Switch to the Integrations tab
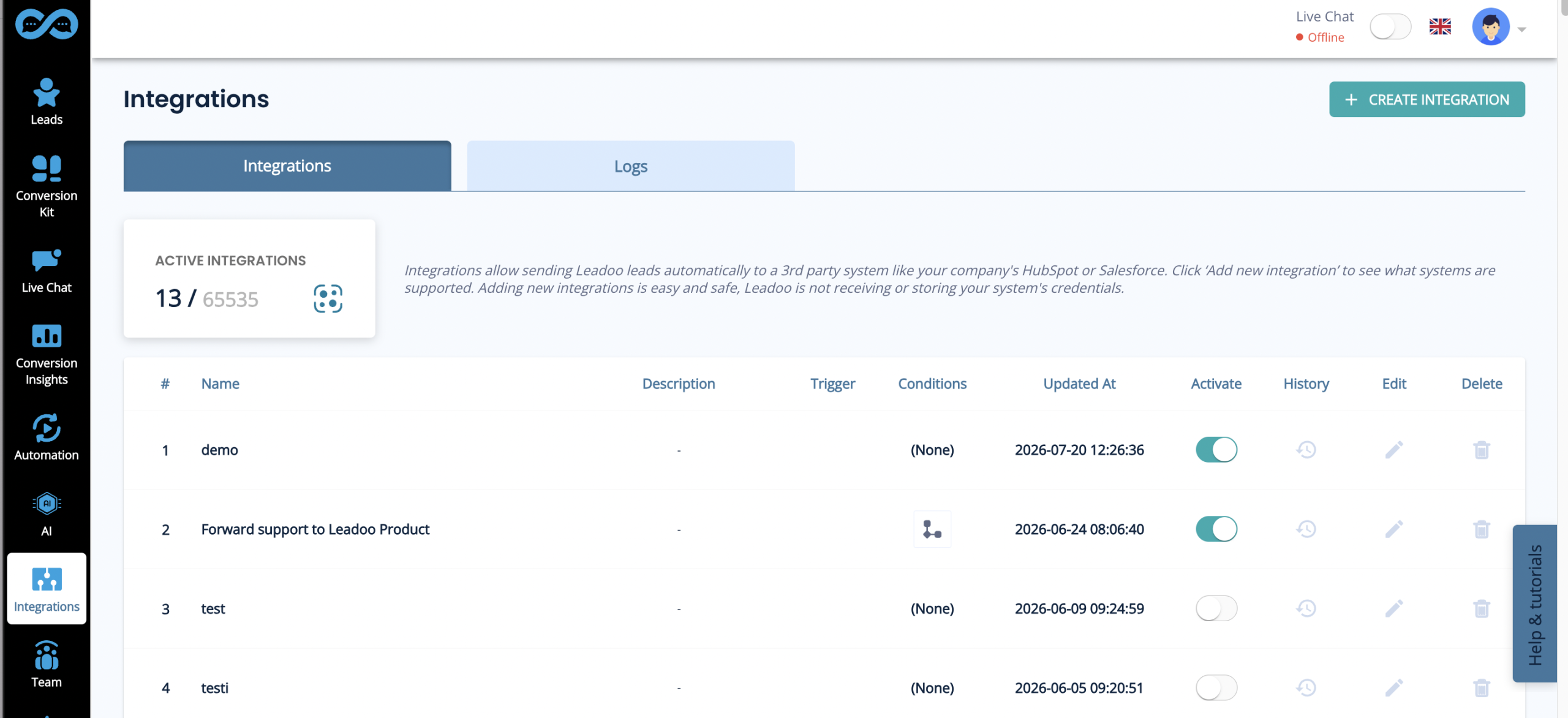 [x=287, y=166]
